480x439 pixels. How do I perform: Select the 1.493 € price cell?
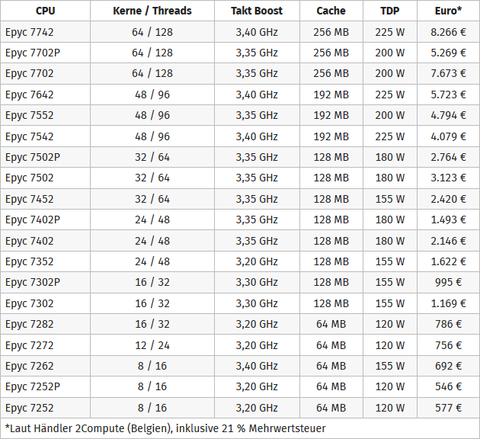pyautogui.click(x=448, y=220)
